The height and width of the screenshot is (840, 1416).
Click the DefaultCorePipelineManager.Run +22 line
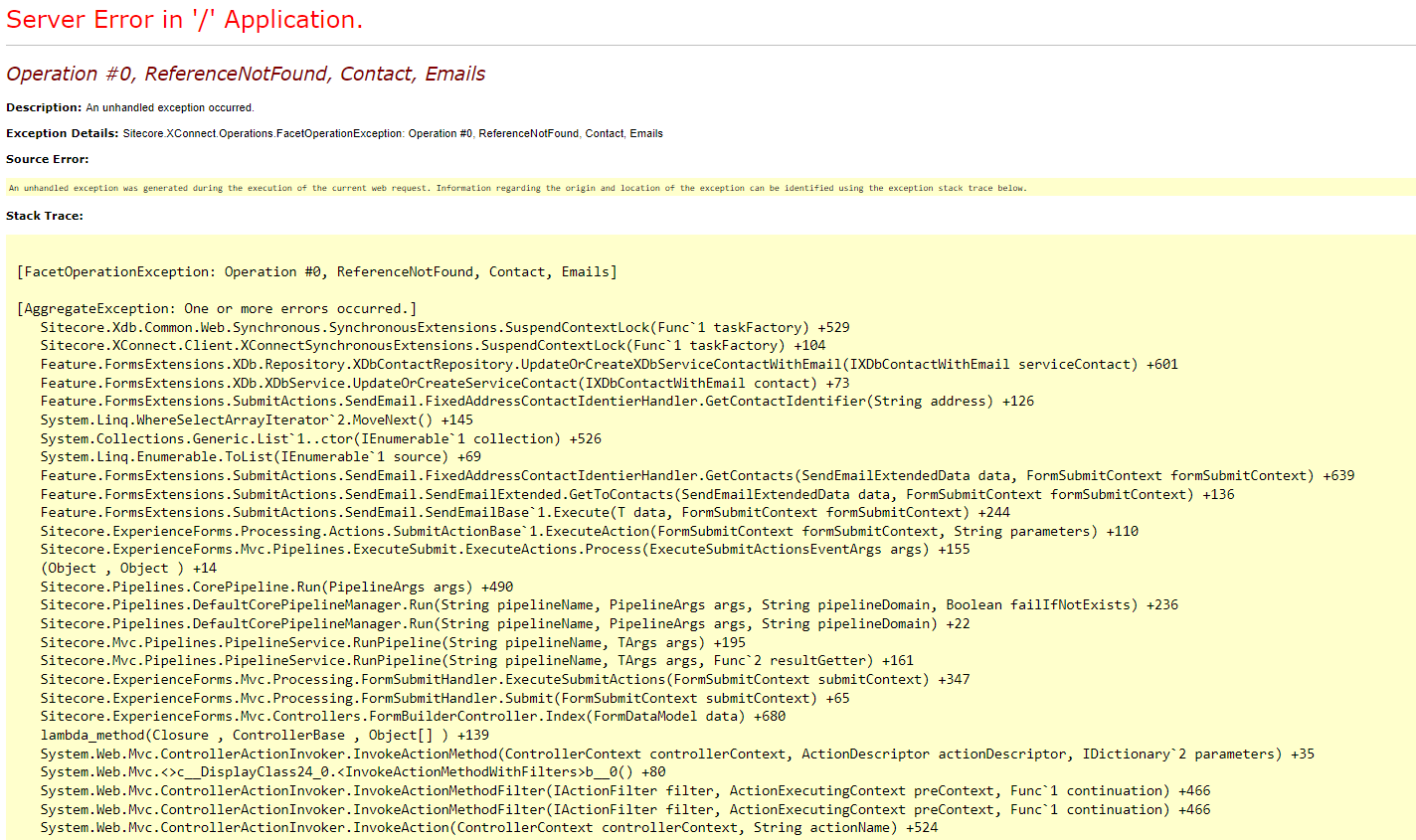[505, 623]
